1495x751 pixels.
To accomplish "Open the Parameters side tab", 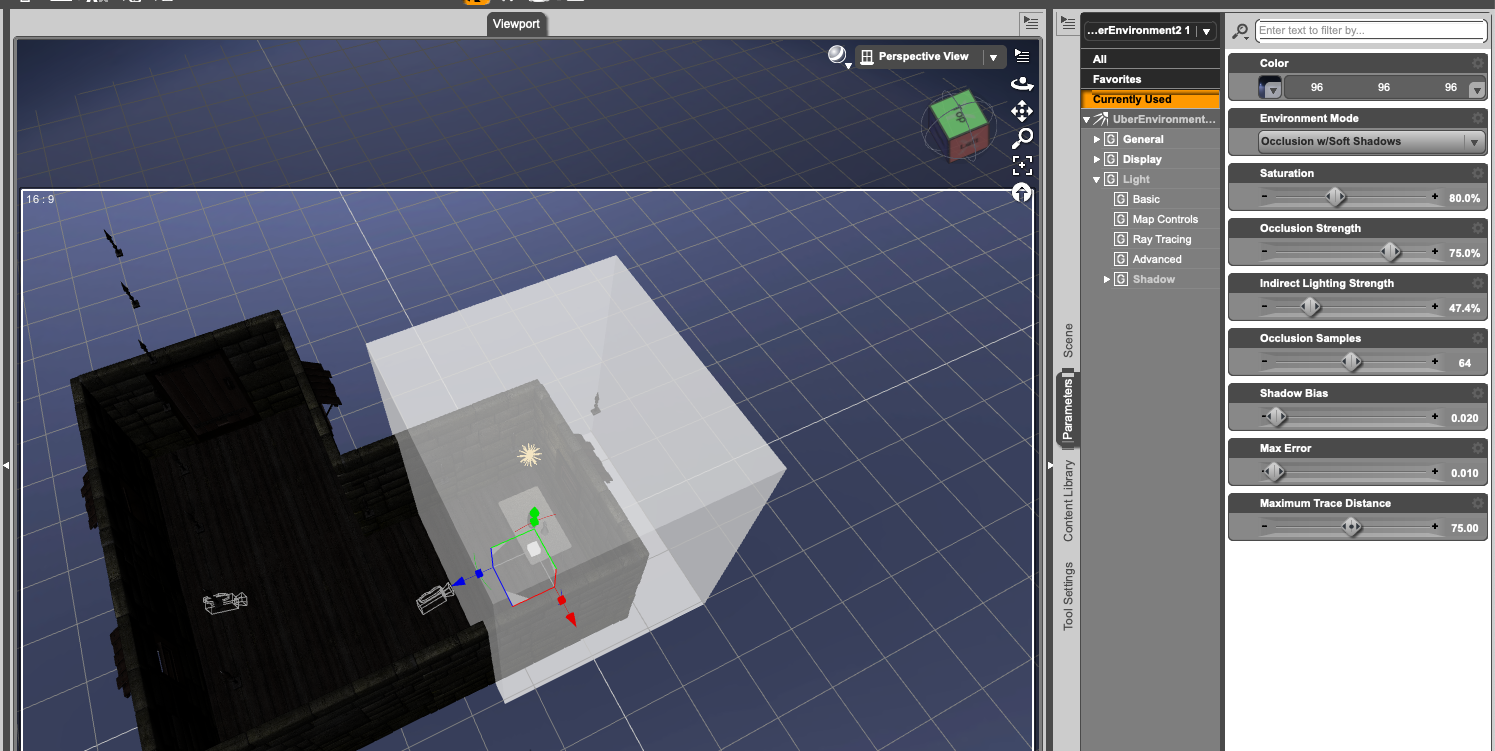I will [1068, 409].
